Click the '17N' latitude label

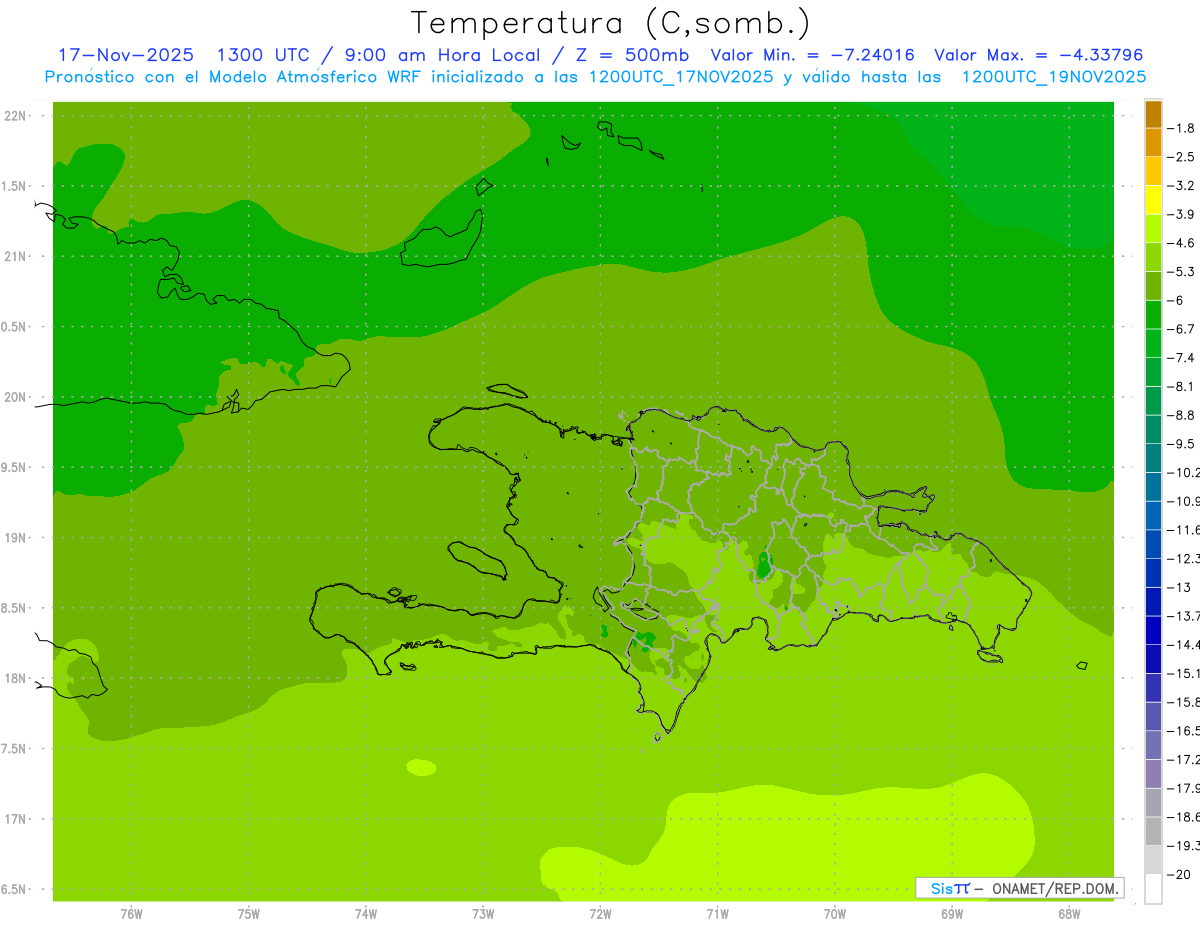(x=16, y=819)
